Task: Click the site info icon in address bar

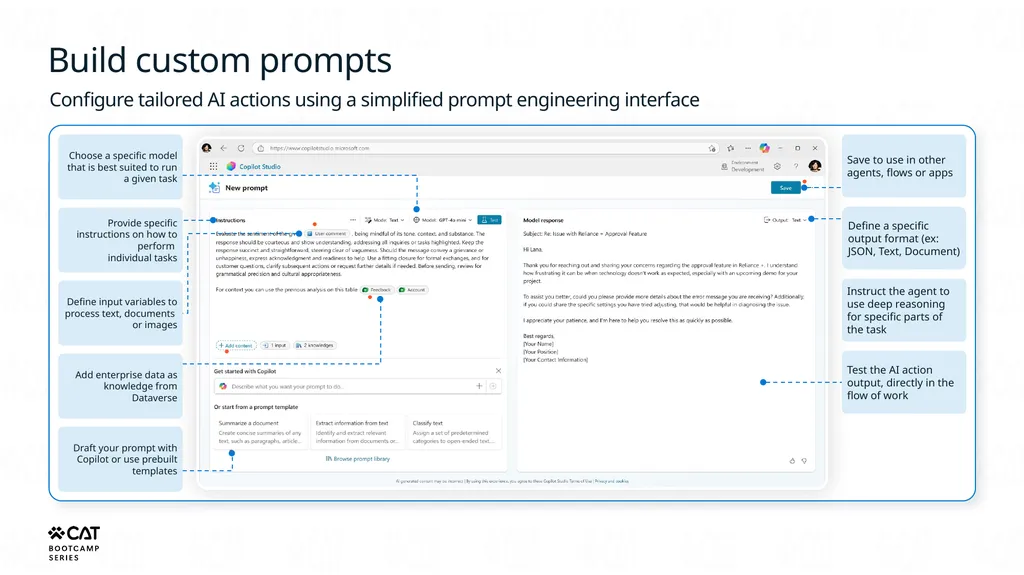Action: point(261,148)
